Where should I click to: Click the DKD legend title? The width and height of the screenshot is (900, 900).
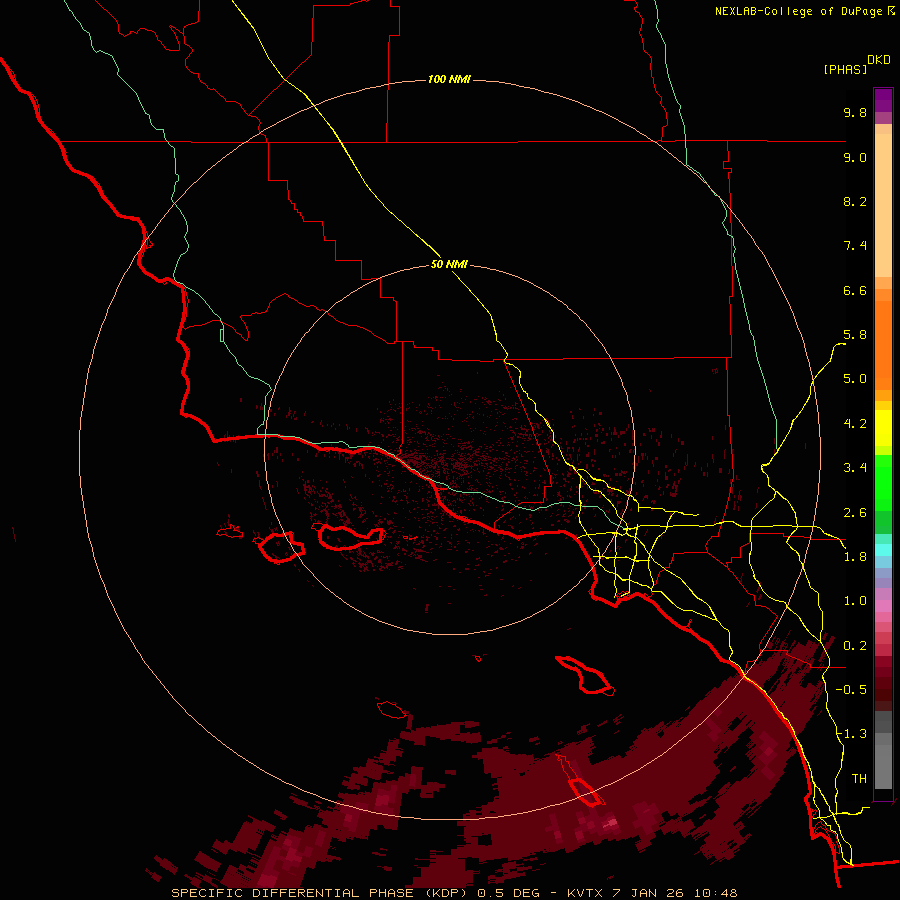coord(879,59)
